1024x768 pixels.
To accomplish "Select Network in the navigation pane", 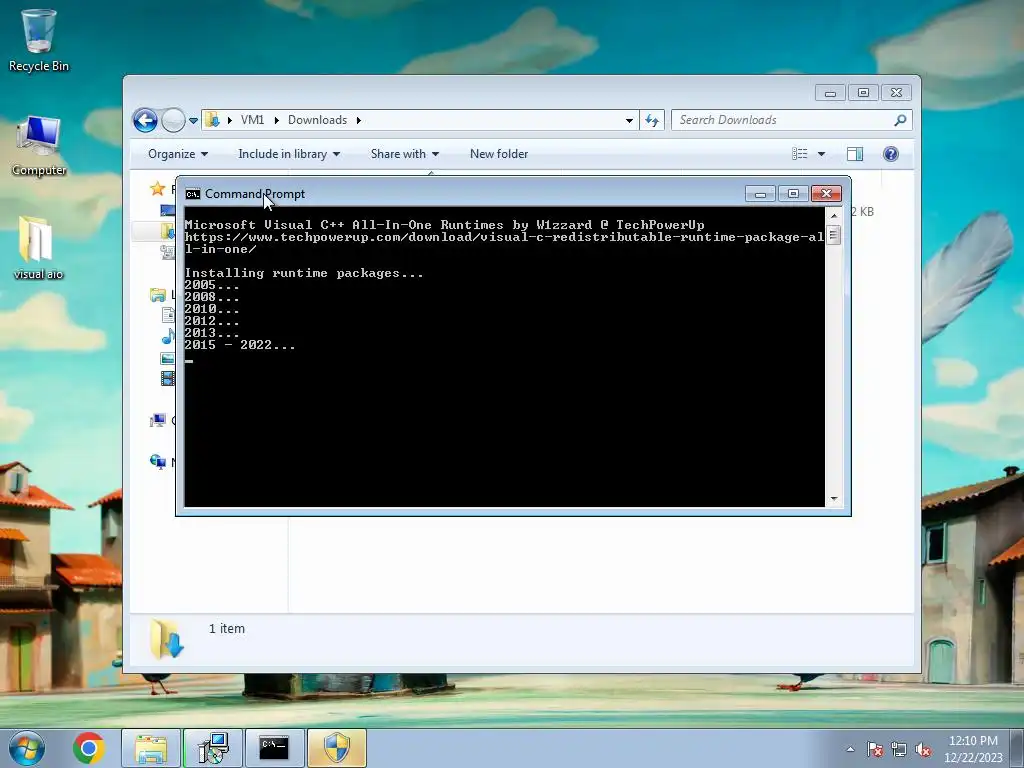I will 157,462.
